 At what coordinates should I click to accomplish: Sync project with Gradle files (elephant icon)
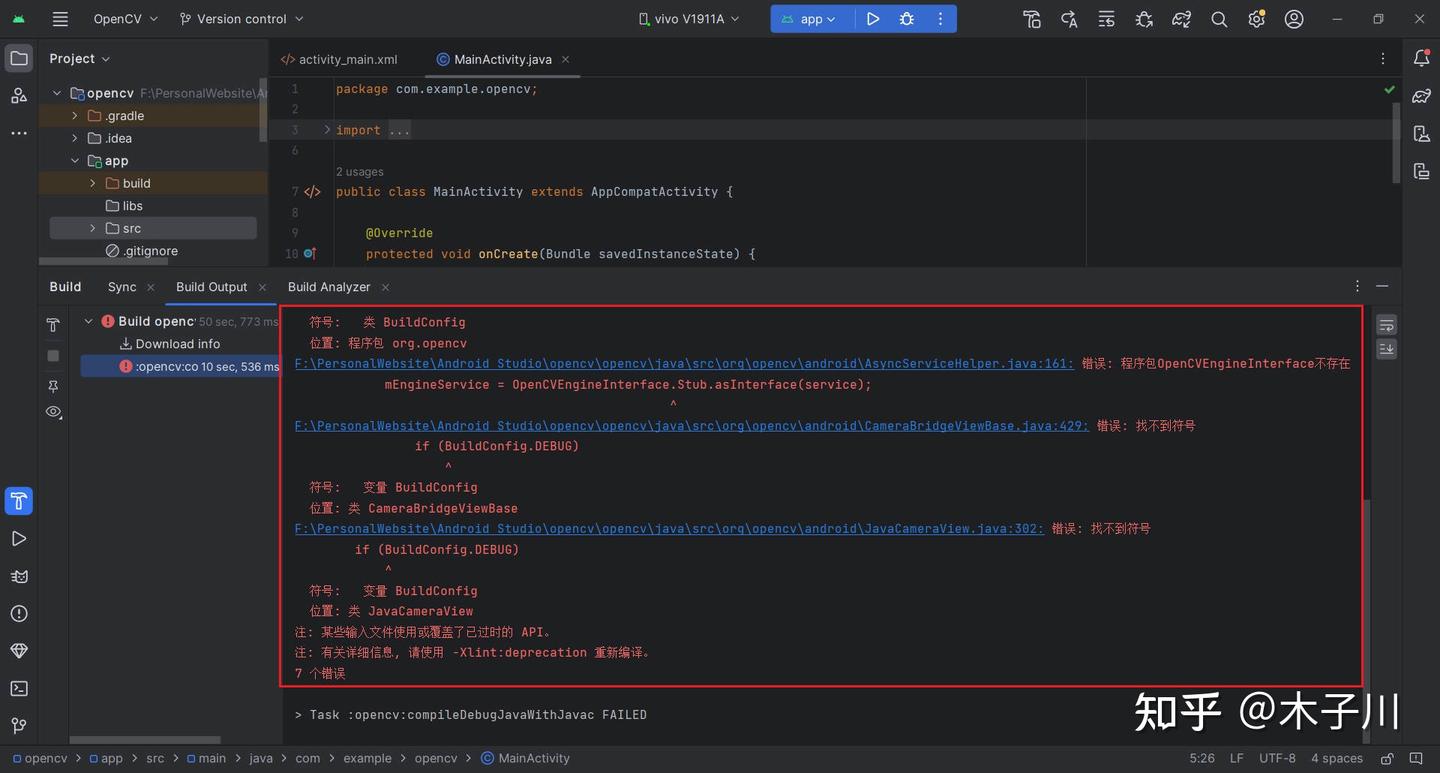1181,18
